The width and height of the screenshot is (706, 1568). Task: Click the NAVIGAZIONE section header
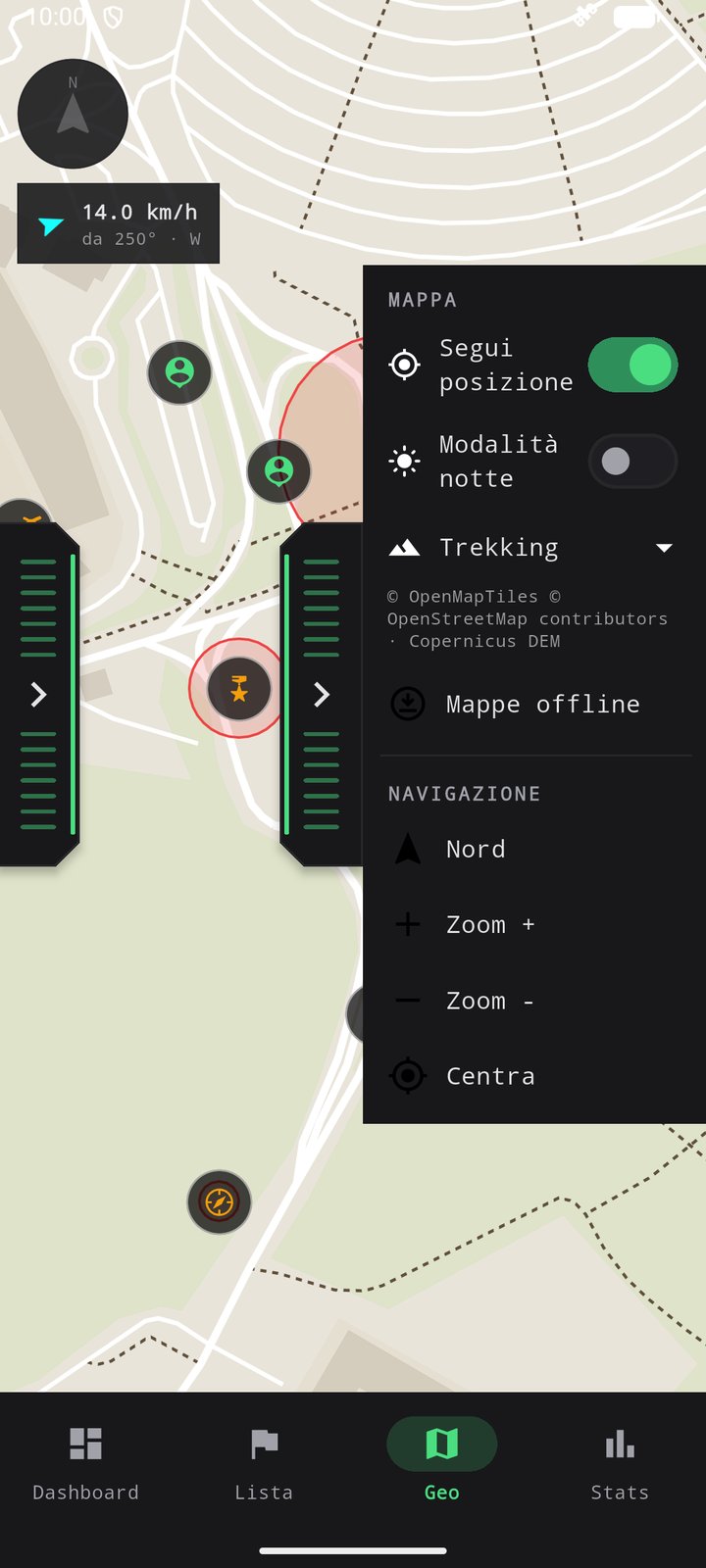point(465,794)
